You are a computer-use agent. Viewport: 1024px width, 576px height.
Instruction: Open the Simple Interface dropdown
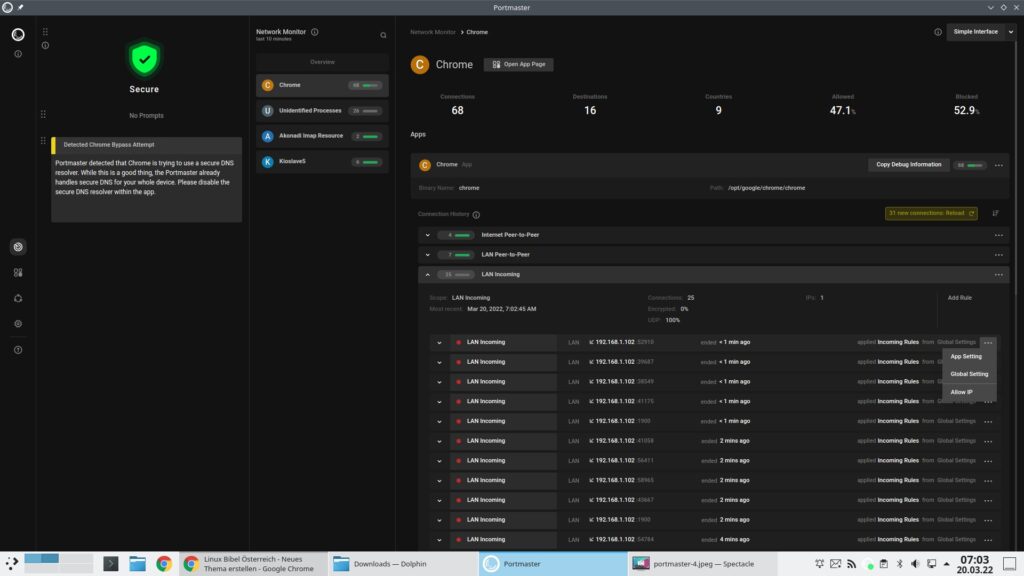click(981, 32)
